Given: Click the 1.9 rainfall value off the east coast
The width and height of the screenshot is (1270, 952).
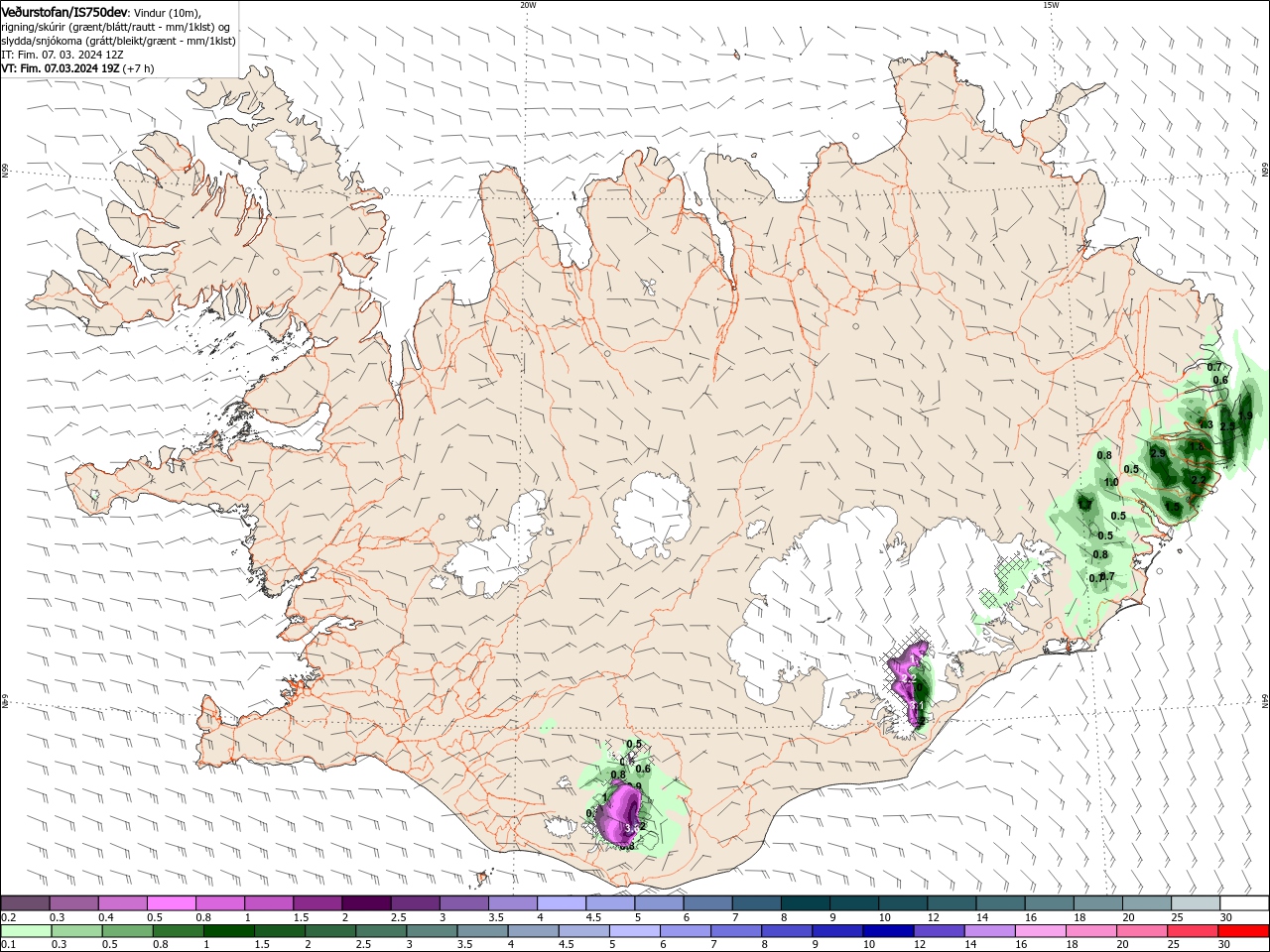Looking at the screenshot, I should 1245,416.
